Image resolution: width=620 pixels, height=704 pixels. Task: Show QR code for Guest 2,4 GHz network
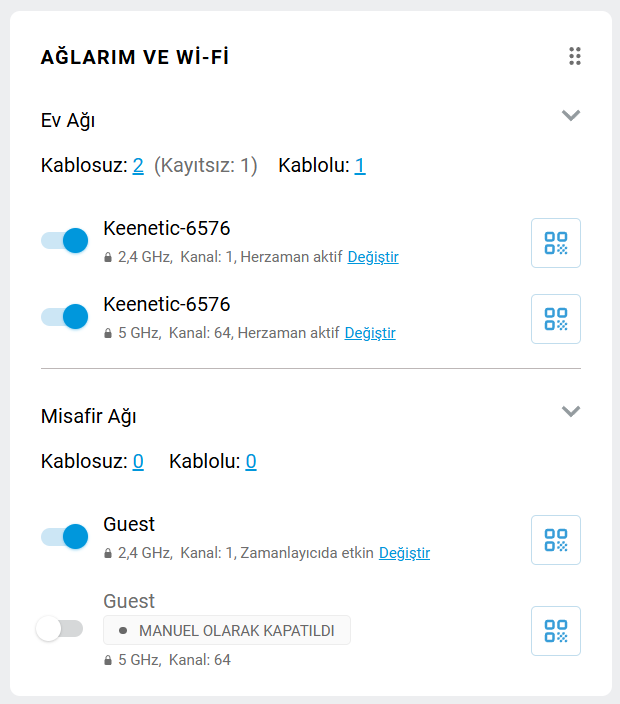555,540
